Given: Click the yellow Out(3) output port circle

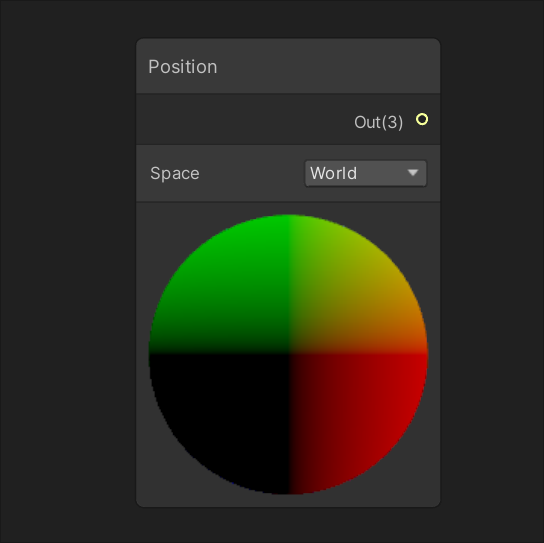Looking at the screenshot, I should coord(422,119).
